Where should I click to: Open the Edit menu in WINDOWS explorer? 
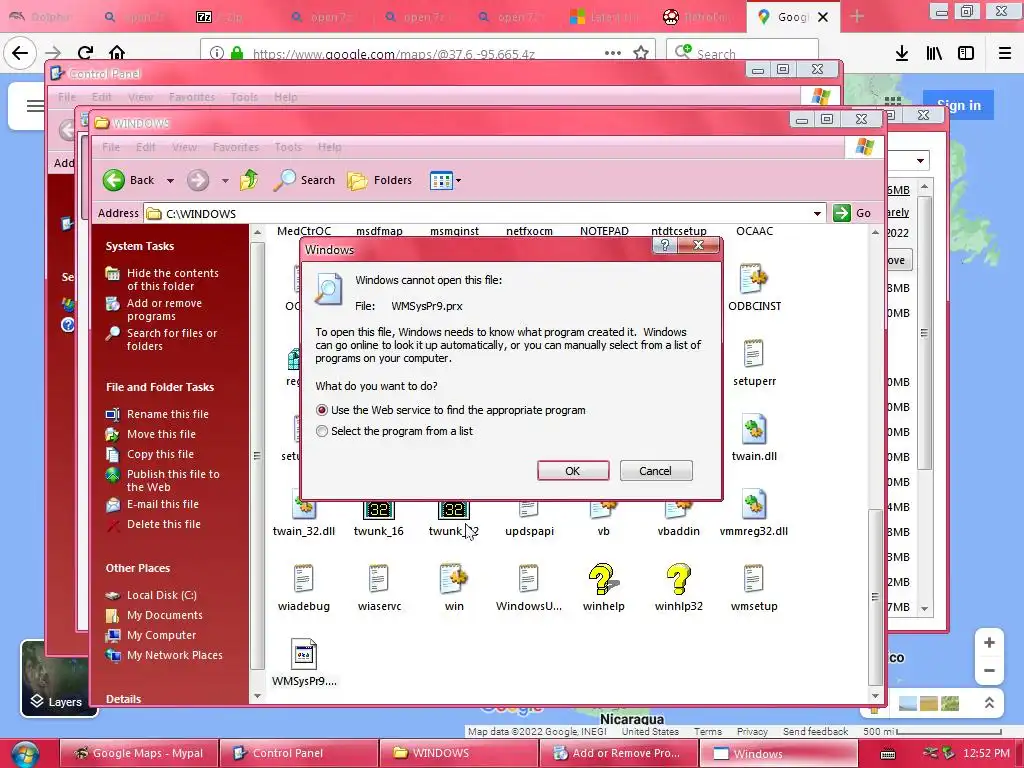point(146,147)
